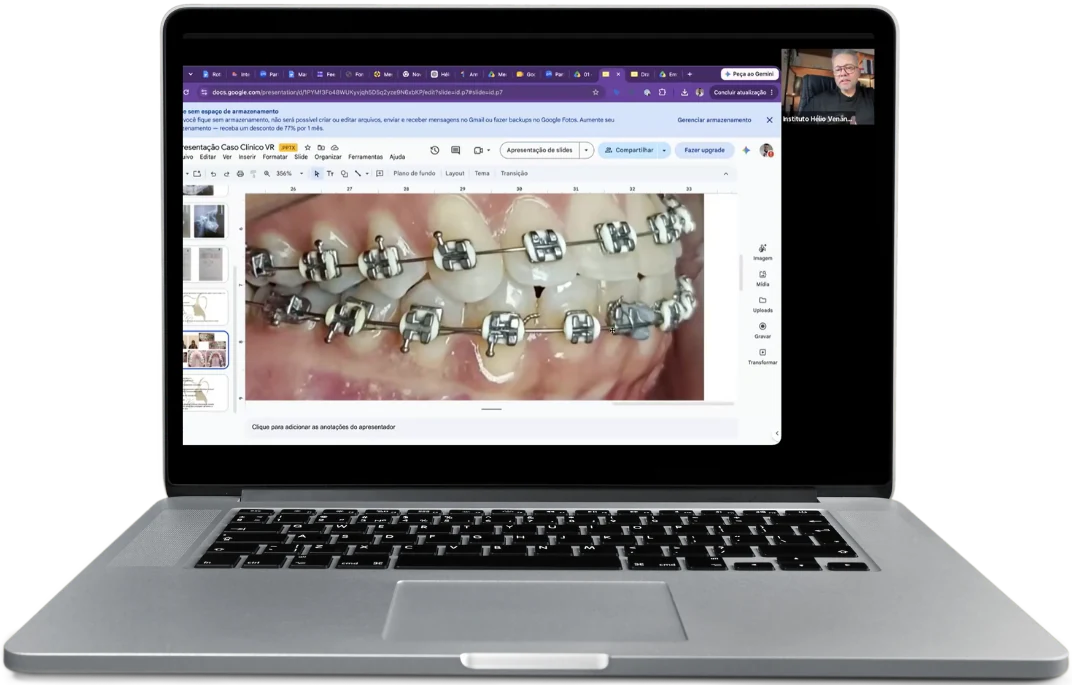Open version history clock icon
Viewport: 1072px width, 685px height.
pos(435,150)
